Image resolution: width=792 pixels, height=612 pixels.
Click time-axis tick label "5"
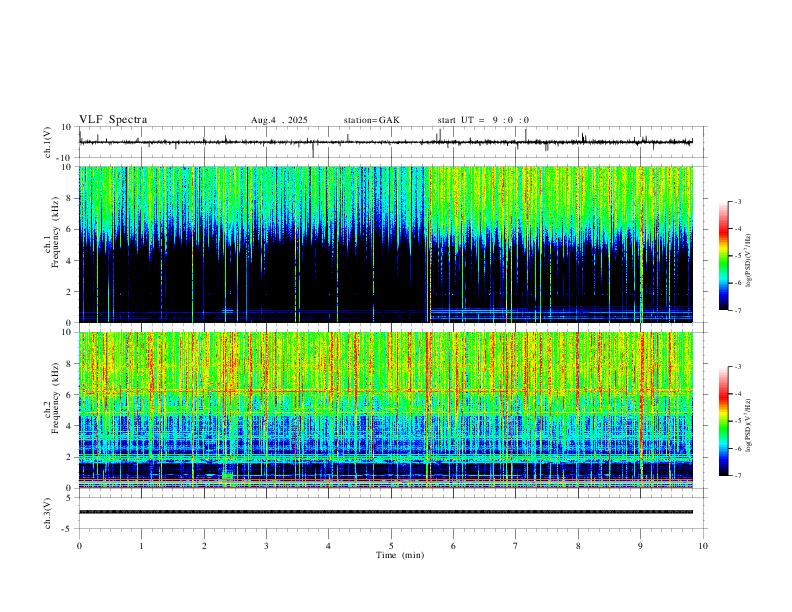tap(391, 546)
